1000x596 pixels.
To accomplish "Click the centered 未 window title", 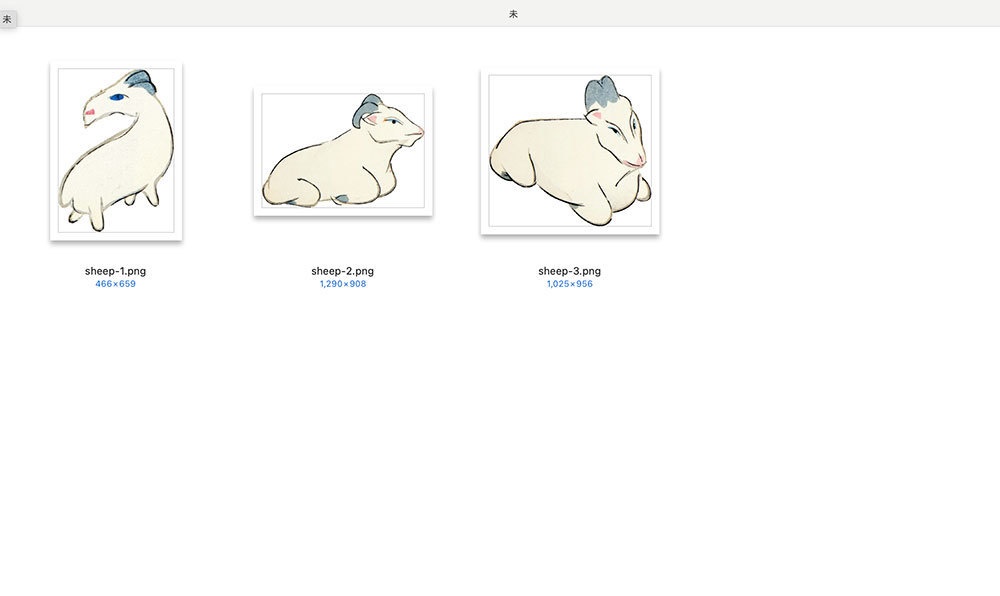I will coord(513,13).
